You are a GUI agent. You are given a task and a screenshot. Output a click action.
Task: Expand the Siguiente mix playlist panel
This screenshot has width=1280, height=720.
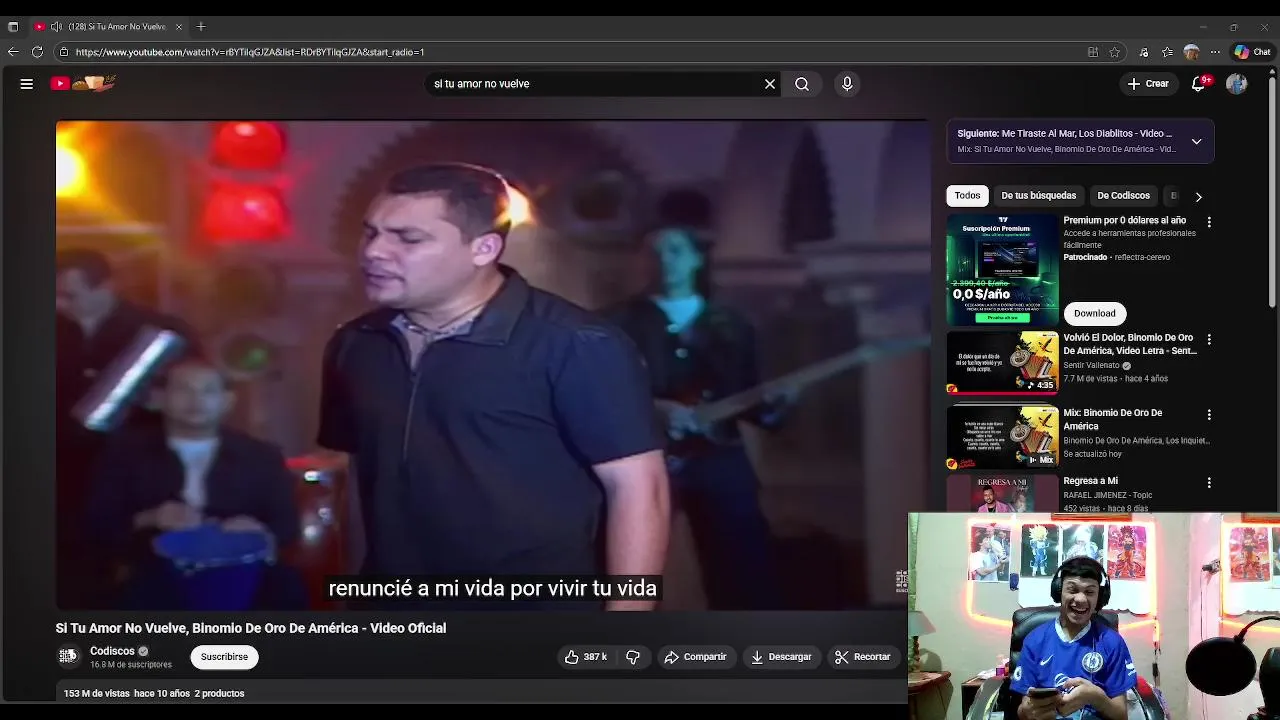click(1196, 141)
